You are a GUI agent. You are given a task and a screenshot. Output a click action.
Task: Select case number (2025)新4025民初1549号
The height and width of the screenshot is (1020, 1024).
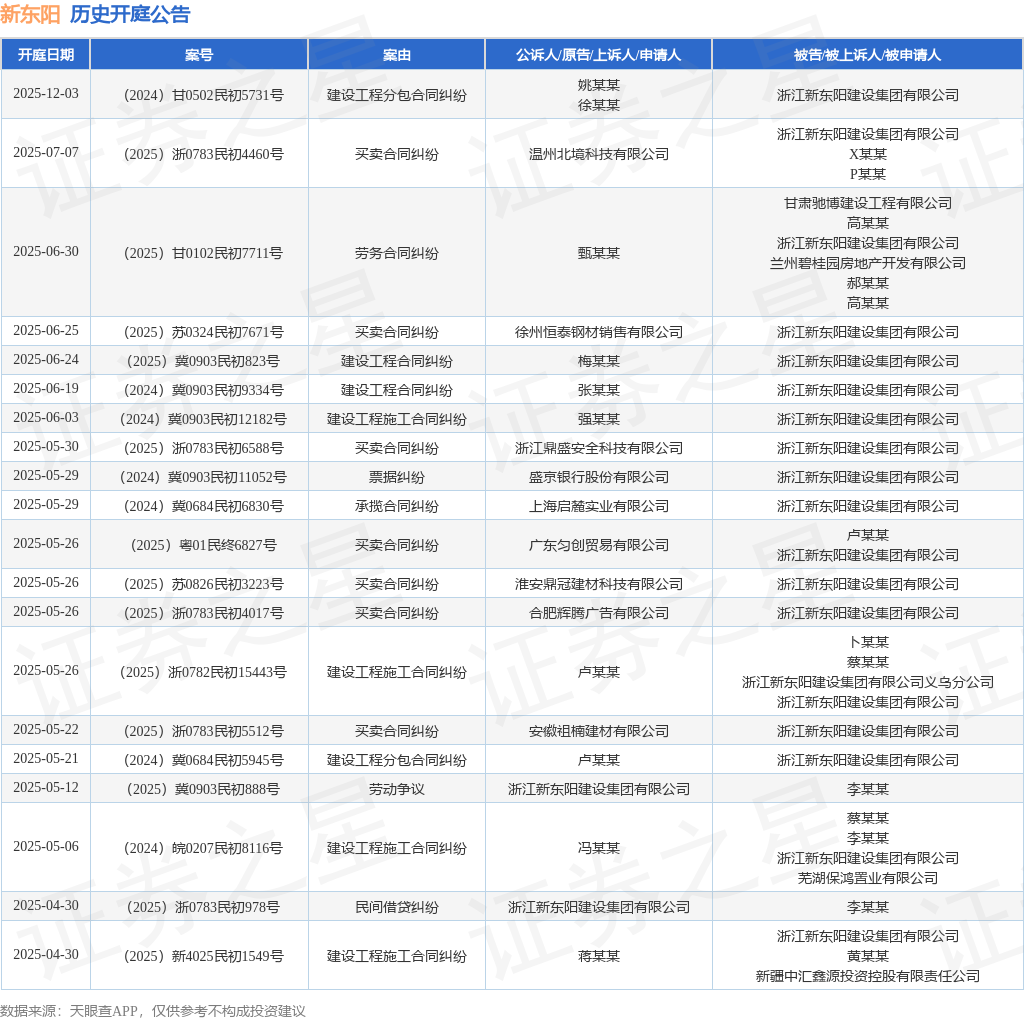(x=203, y=956)
